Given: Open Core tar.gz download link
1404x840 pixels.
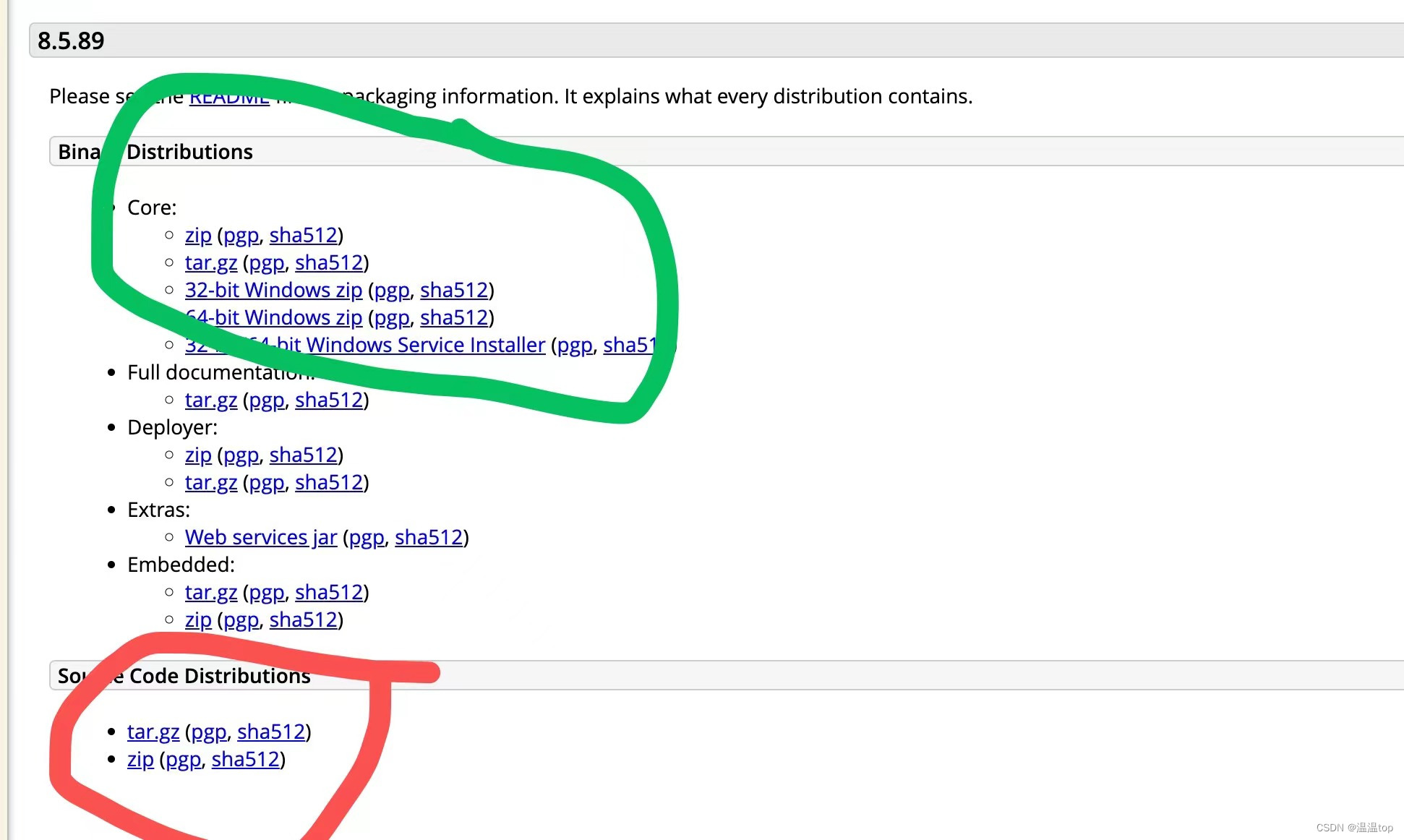Looking at the screenshot, I should (210, 263).
